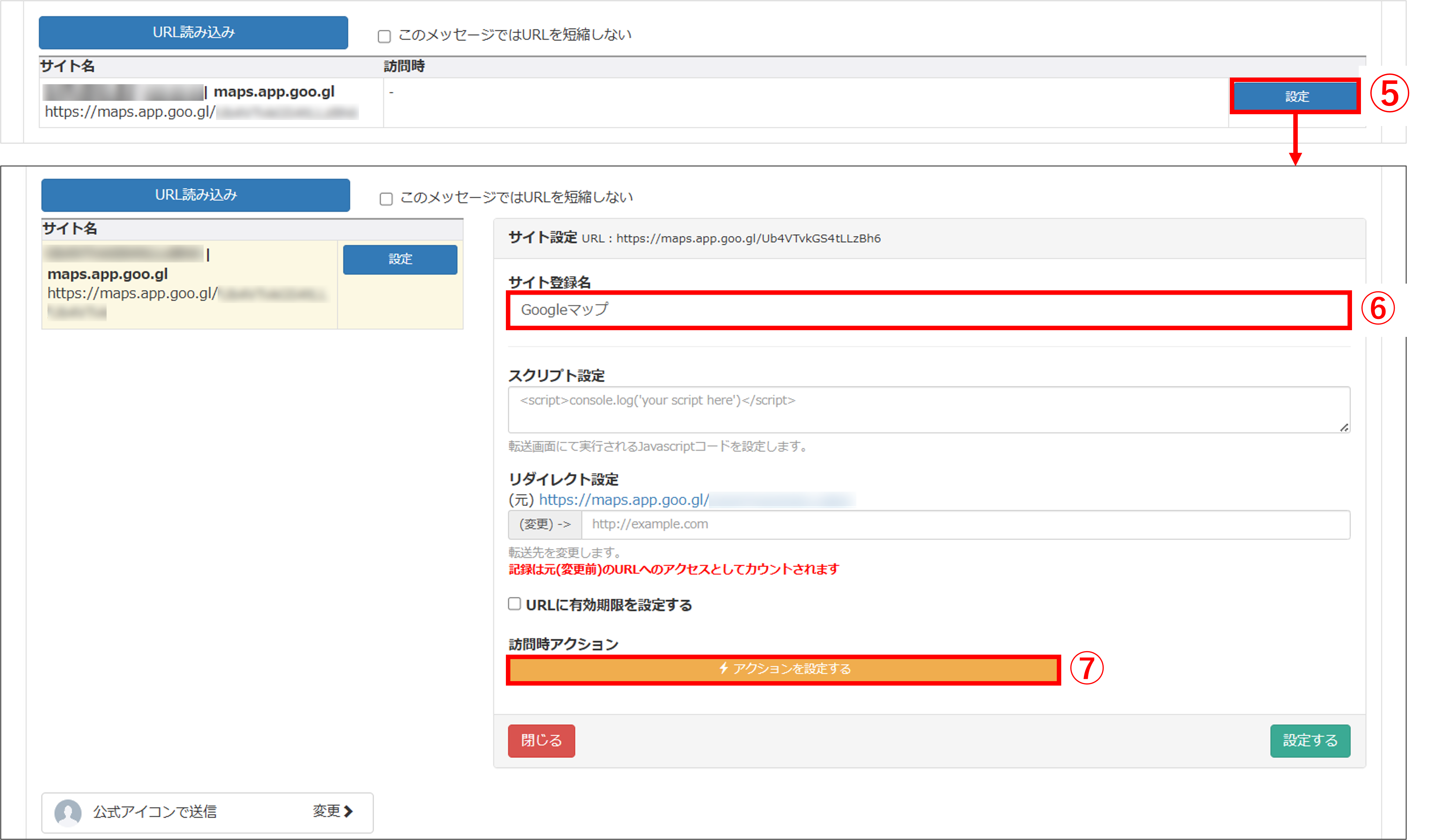Enable 'URLに有効期限を設定する' checkbox

[x=514, y=604]
